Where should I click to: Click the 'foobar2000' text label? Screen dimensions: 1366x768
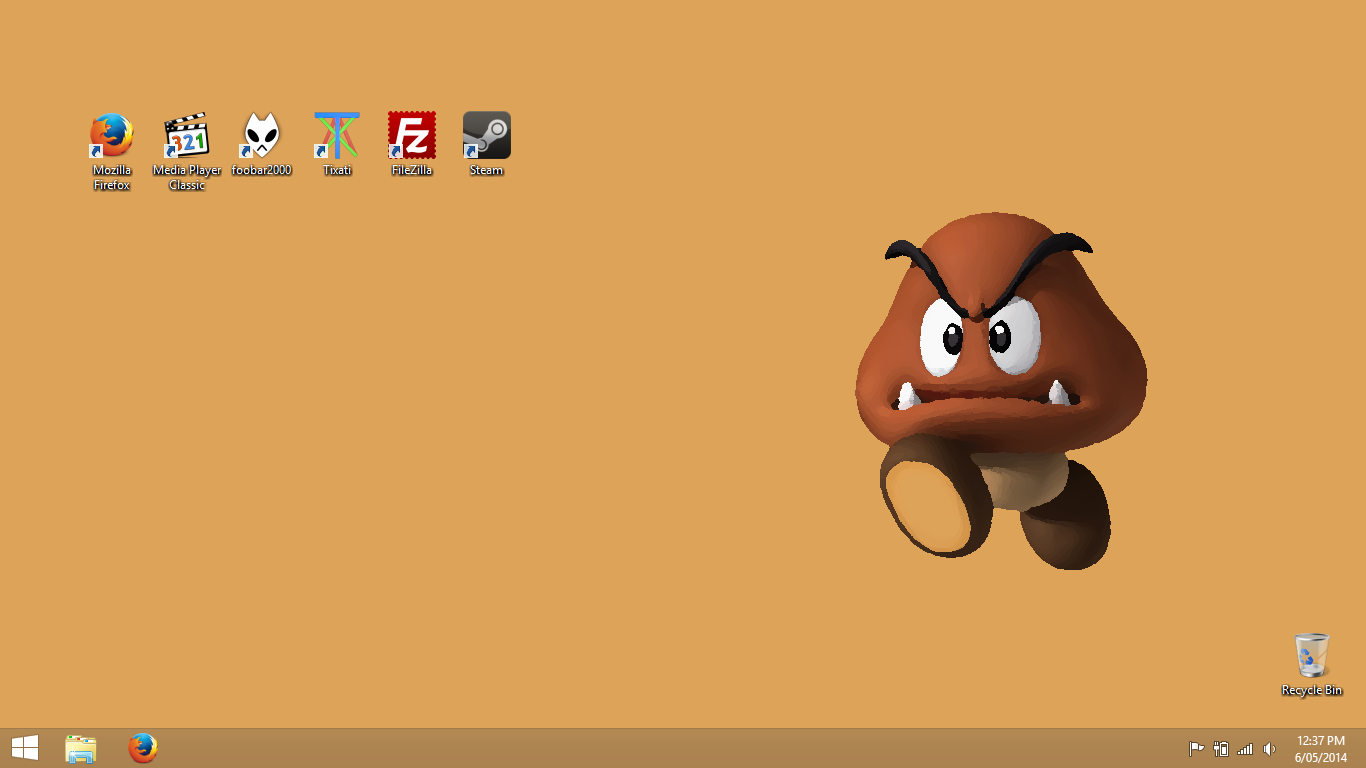tap(261, 171)
